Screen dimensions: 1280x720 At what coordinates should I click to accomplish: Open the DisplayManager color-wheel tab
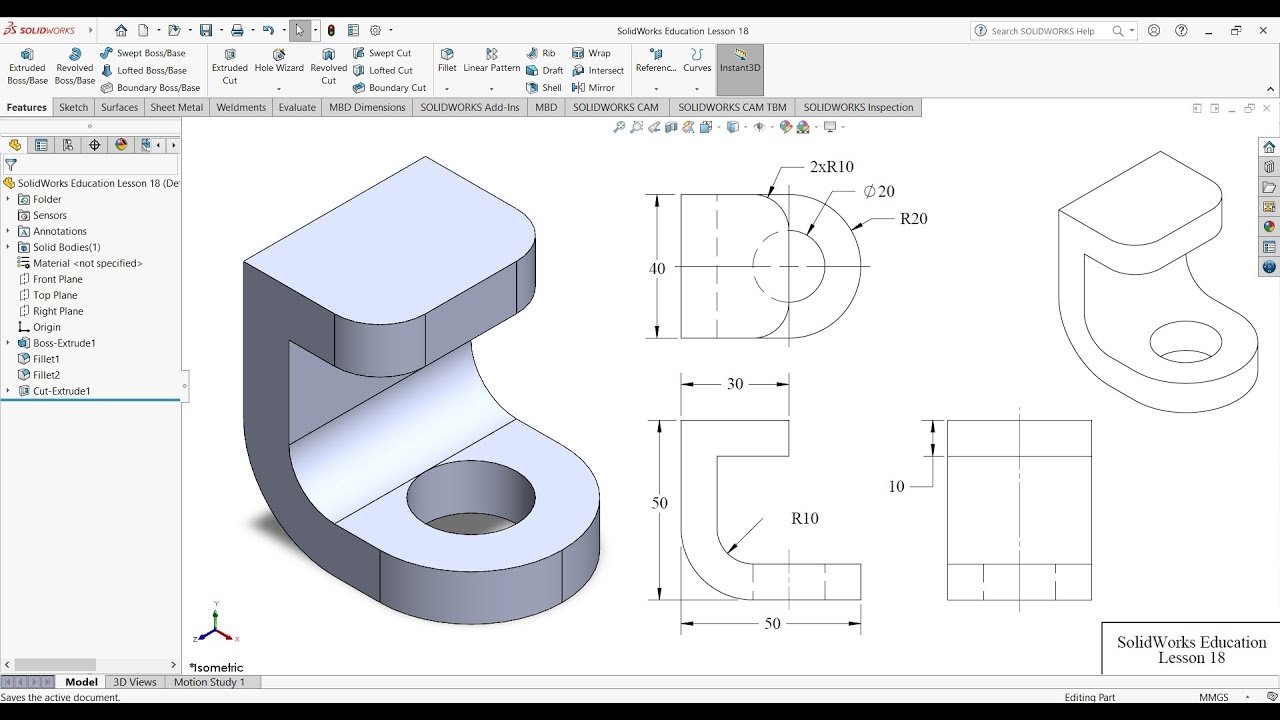pos(122,145)
